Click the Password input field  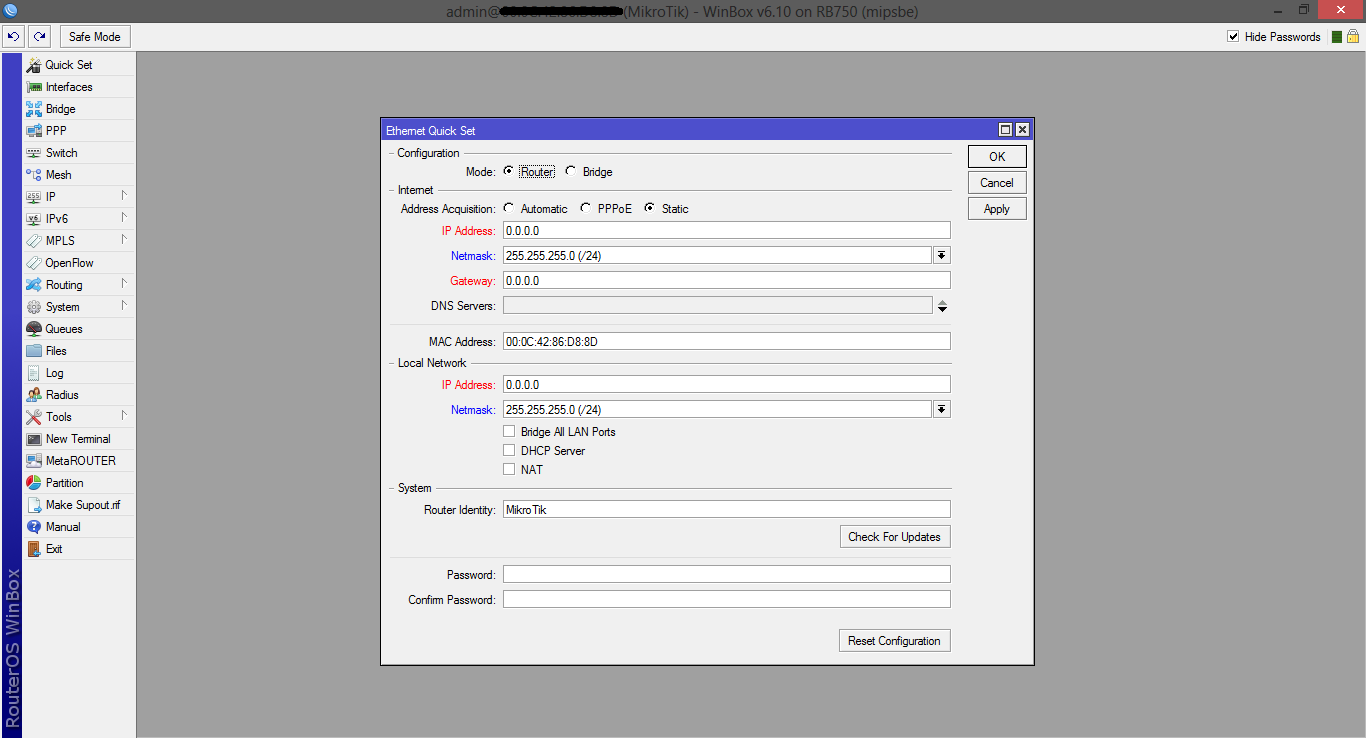pos(726,575)
